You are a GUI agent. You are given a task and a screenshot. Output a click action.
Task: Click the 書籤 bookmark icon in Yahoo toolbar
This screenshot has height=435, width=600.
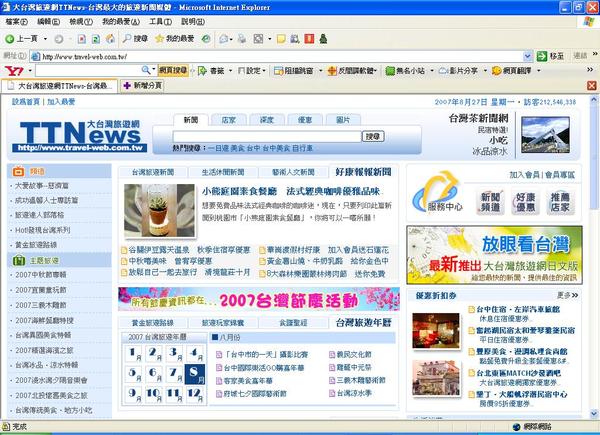point(202,70)
